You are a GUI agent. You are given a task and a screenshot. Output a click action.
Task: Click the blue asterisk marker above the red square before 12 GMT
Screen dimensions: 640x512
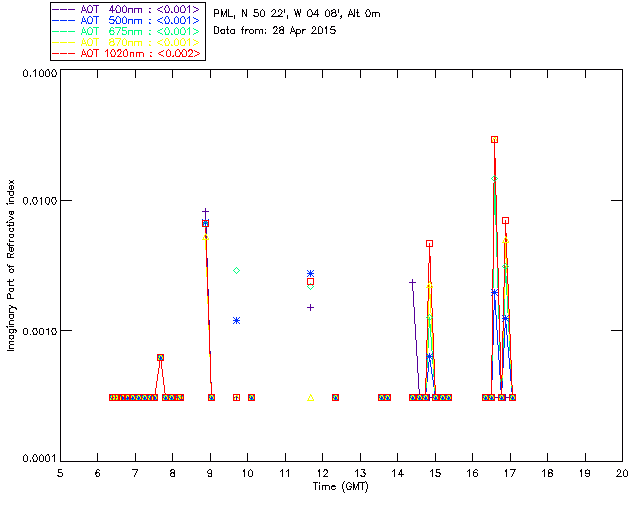tap(310, 274)
